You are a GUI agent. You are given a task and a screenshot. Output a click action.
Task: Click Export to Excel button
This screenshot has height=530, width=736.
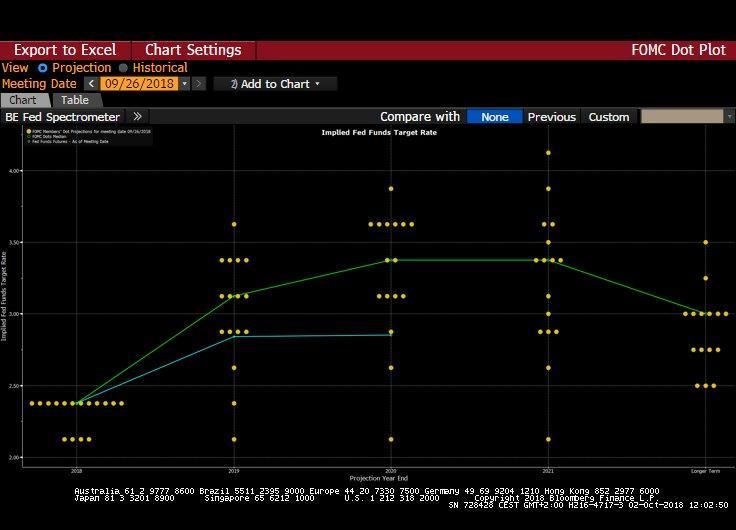(x=65, y=50)
